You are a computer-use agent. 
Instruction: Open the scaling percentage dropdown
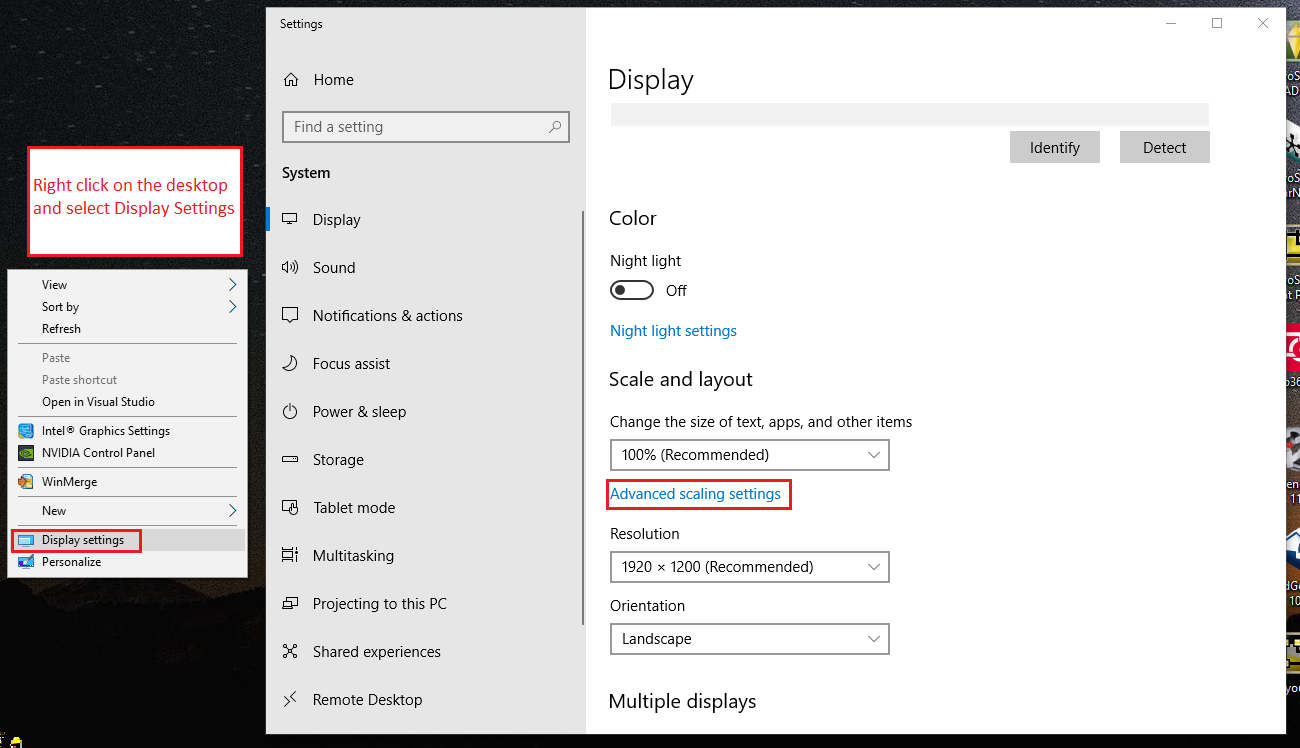click(x=749, y=455)
